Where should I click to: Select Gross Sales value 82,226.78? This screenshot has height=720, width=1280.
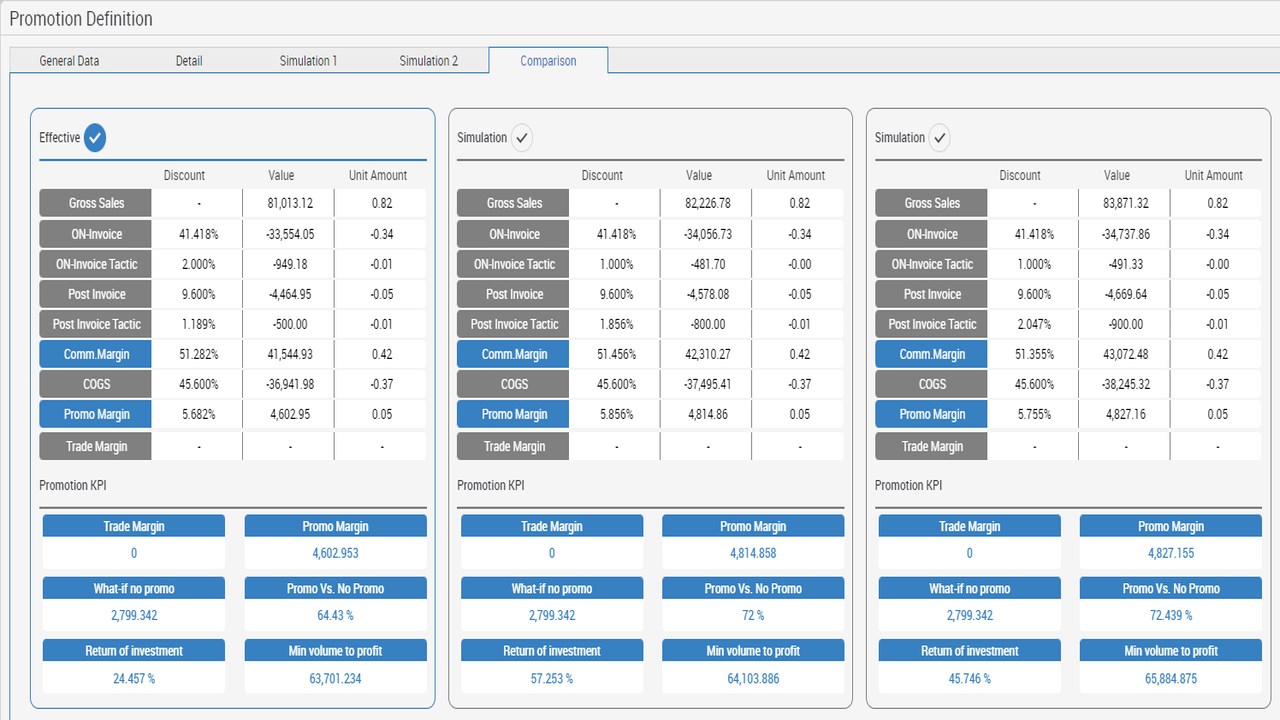pyautogui.click(x=706, y=203)
